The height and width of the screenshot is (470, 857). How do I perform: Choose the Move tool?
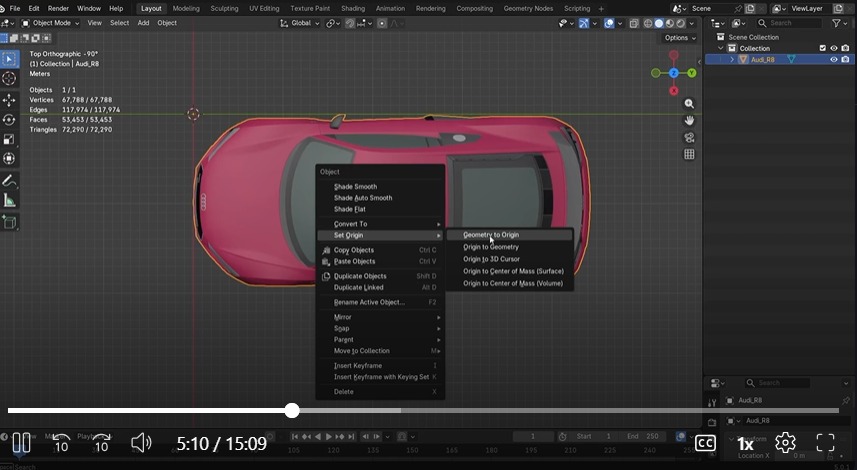pyautogui.click(x=9, y=99)
